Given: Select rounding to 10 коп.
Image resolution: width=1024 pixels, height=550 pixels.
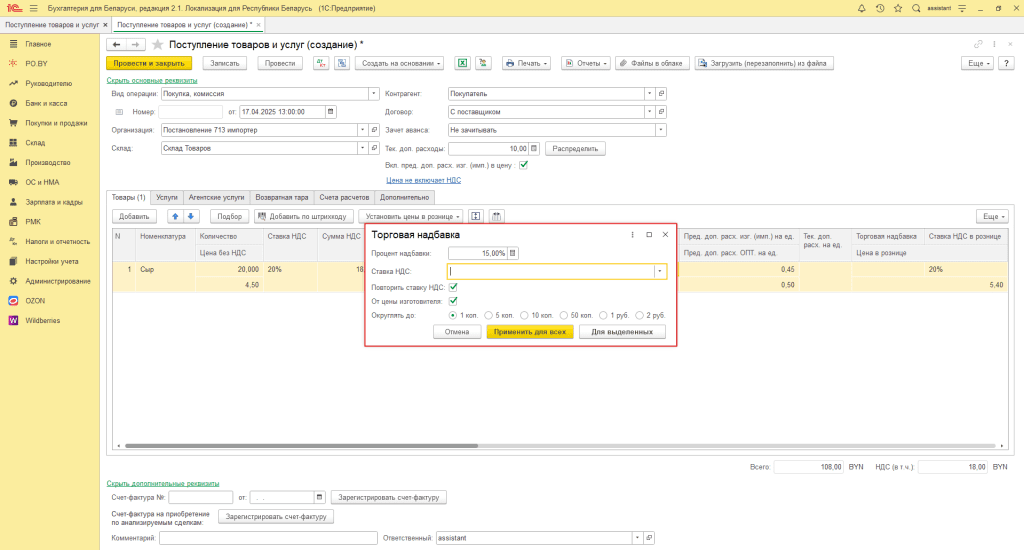Looking at the screenshot, I should click(x=524, y=315).
